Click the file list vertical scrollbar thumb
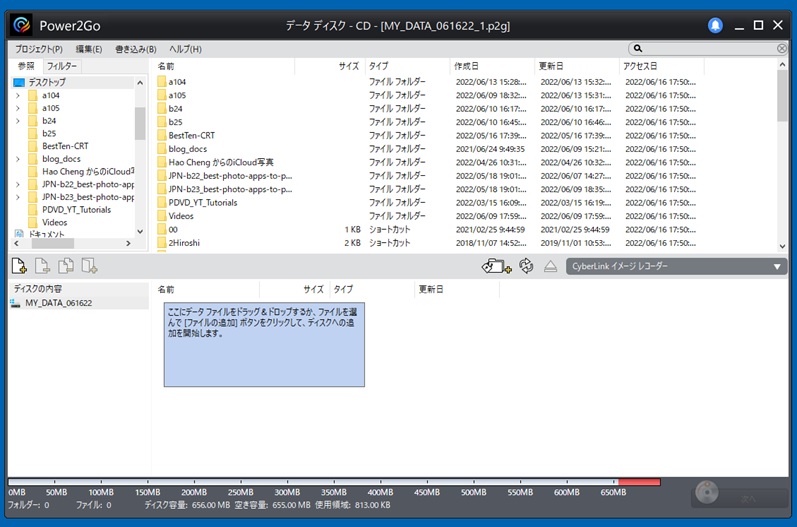The height and width of the screenshot is (527, 797). click(782, 96)
